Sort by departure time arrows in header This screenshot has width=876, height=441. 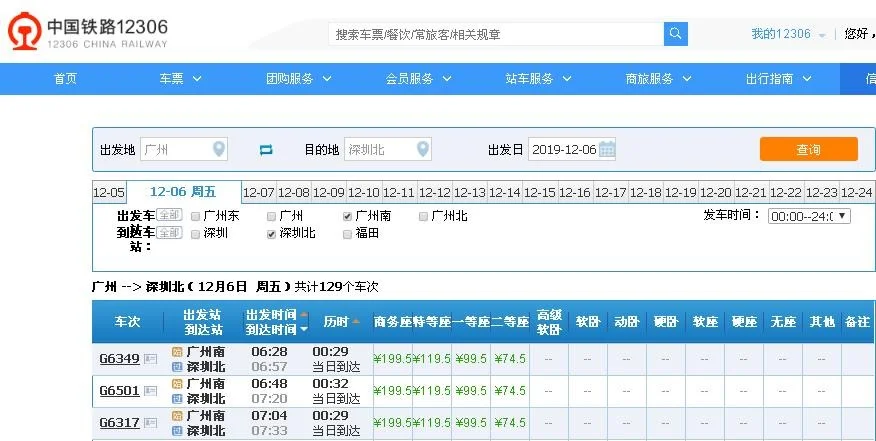tap(304, 321)
